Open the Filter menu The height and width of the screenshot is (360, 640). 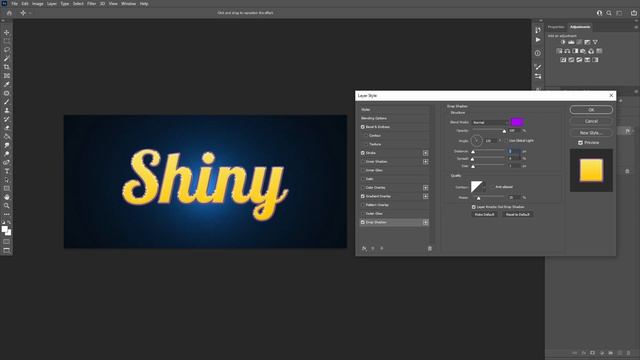coord(91,4)
